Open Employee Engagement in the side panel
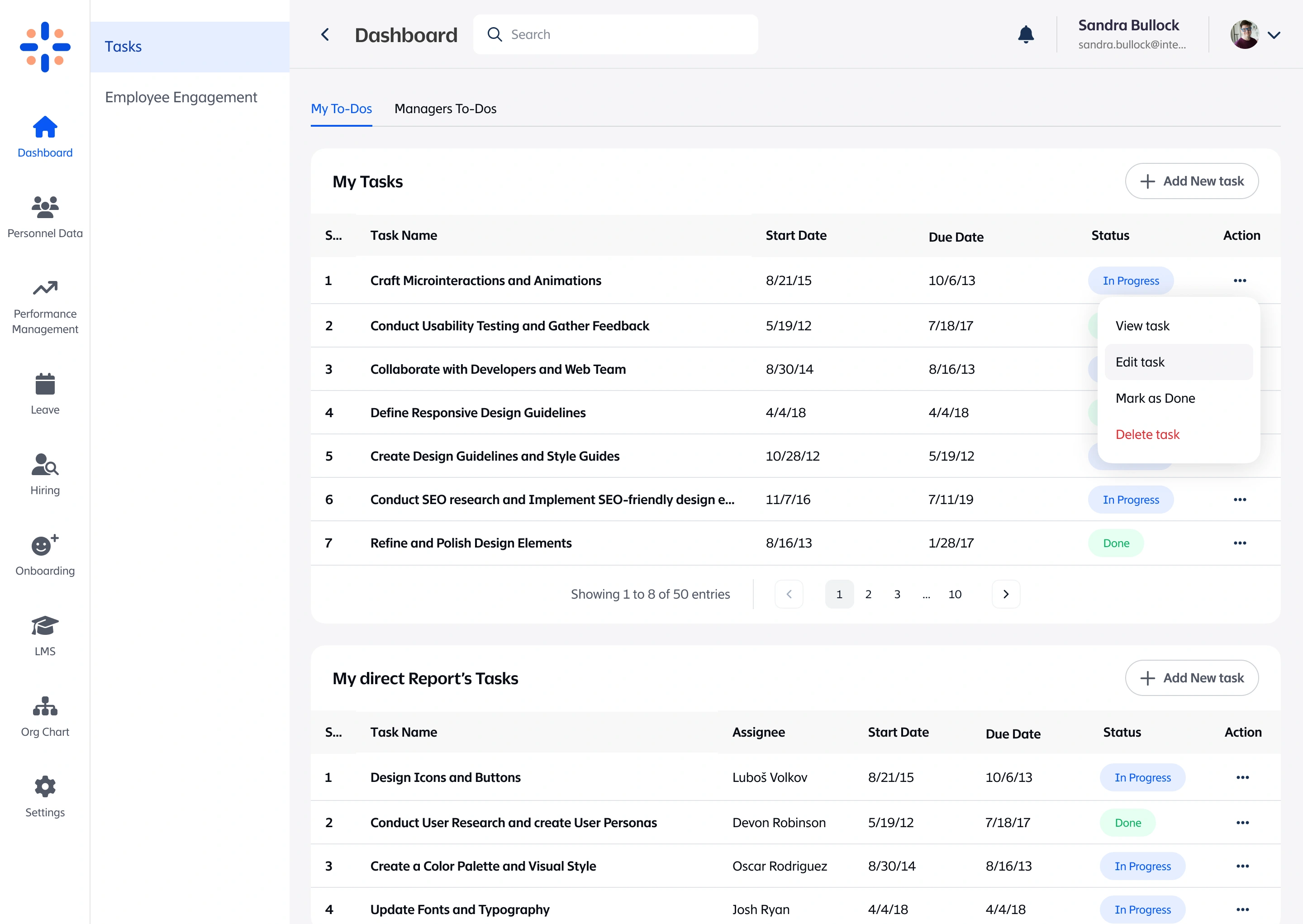Image resolution: width=1303 pixels, height=924 pixels. click(181, 97)
